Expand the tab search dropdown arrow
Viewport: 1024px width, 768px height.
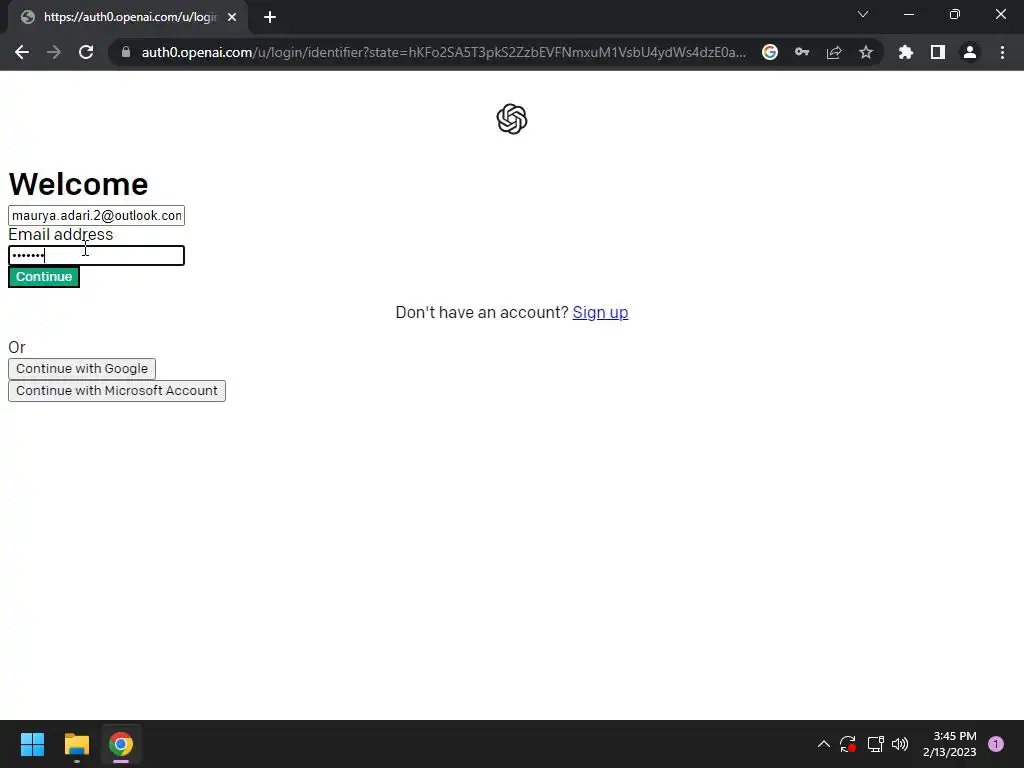(x=863, y=14)
